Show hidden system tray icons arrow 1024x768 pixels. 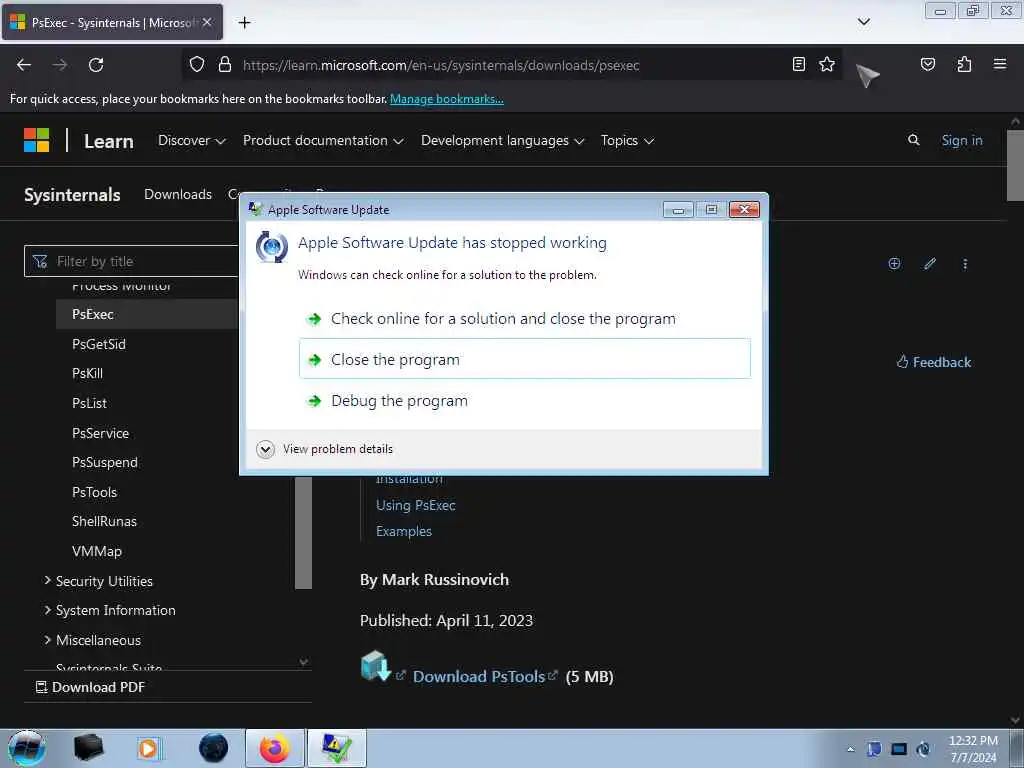[850, 749]
